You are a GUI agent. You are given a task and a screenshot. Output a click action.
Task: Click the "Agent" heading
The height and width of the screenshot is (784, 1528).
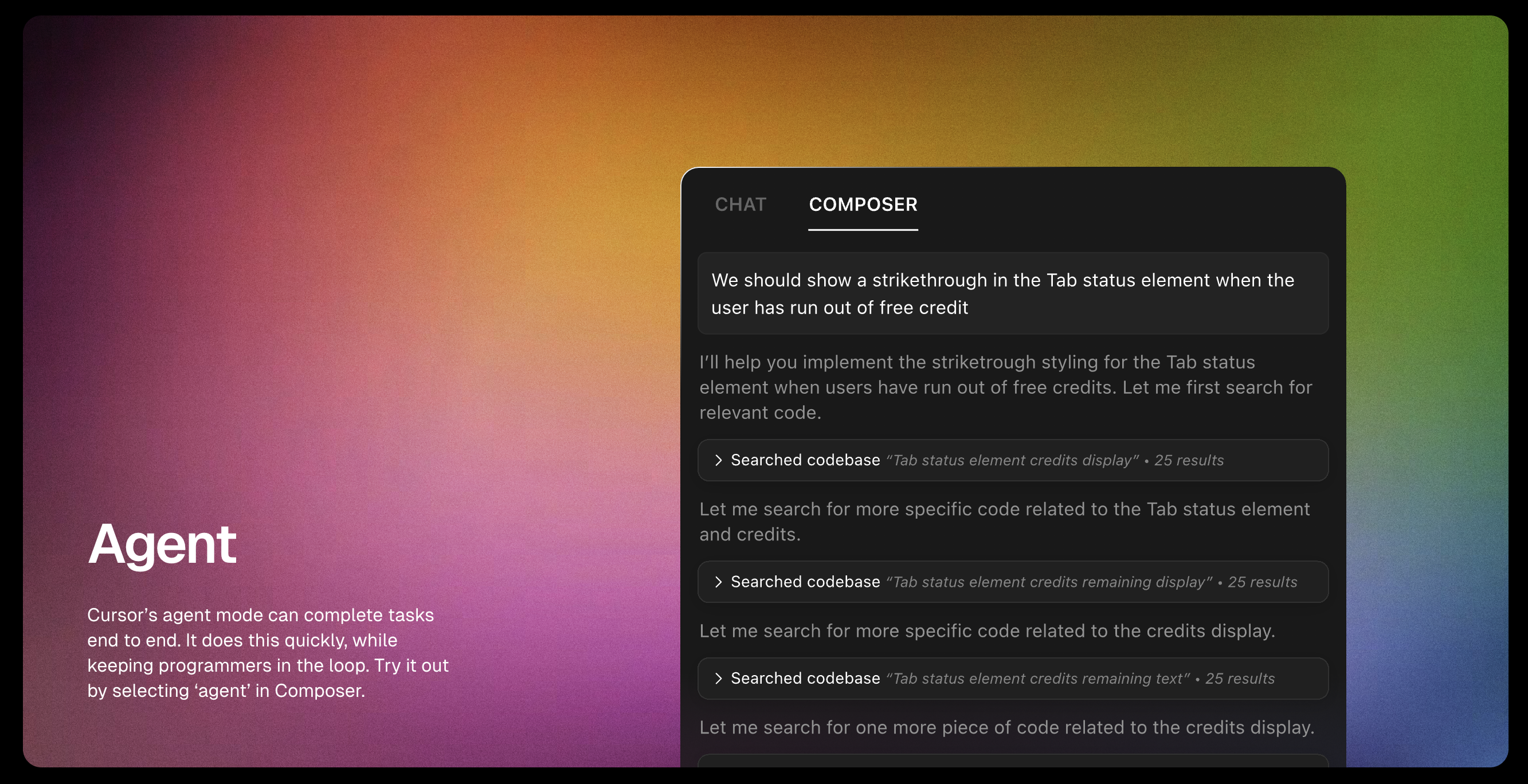pos(162,543)
